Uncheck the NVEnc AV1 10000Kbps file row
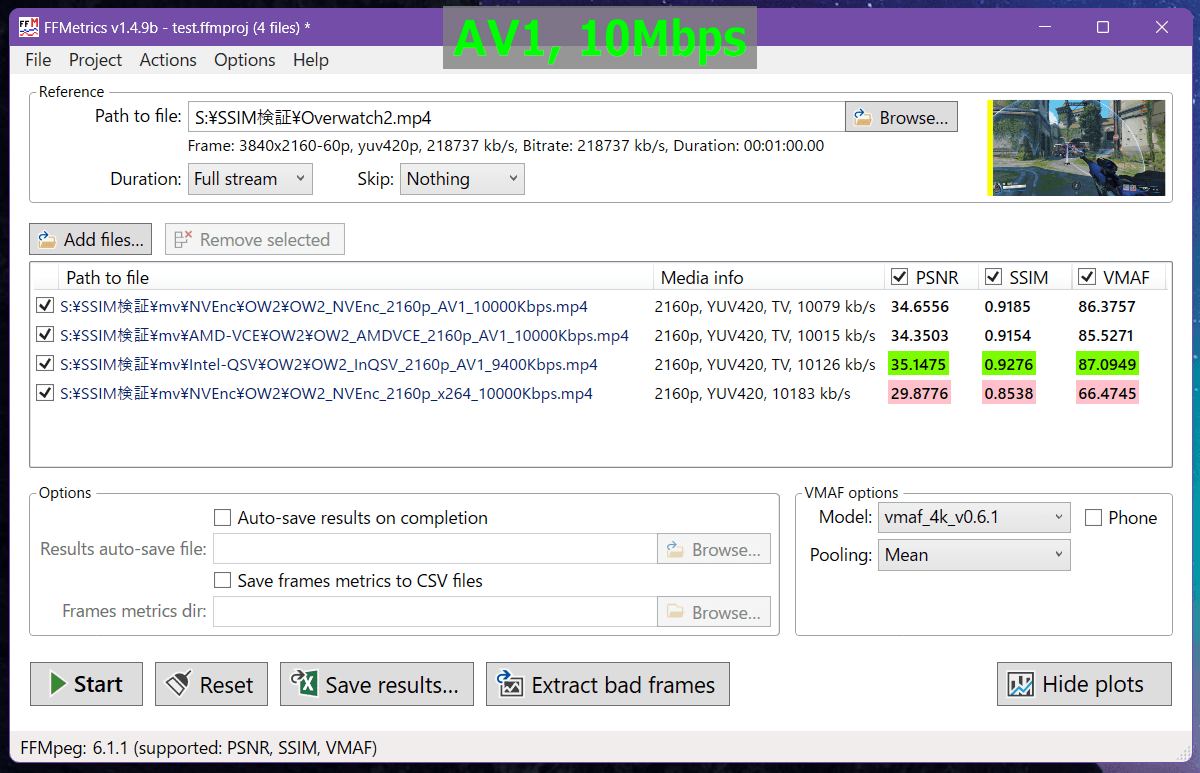Image resolution: width=1200 pixels, height=773 pixels. tap(45, 306)
